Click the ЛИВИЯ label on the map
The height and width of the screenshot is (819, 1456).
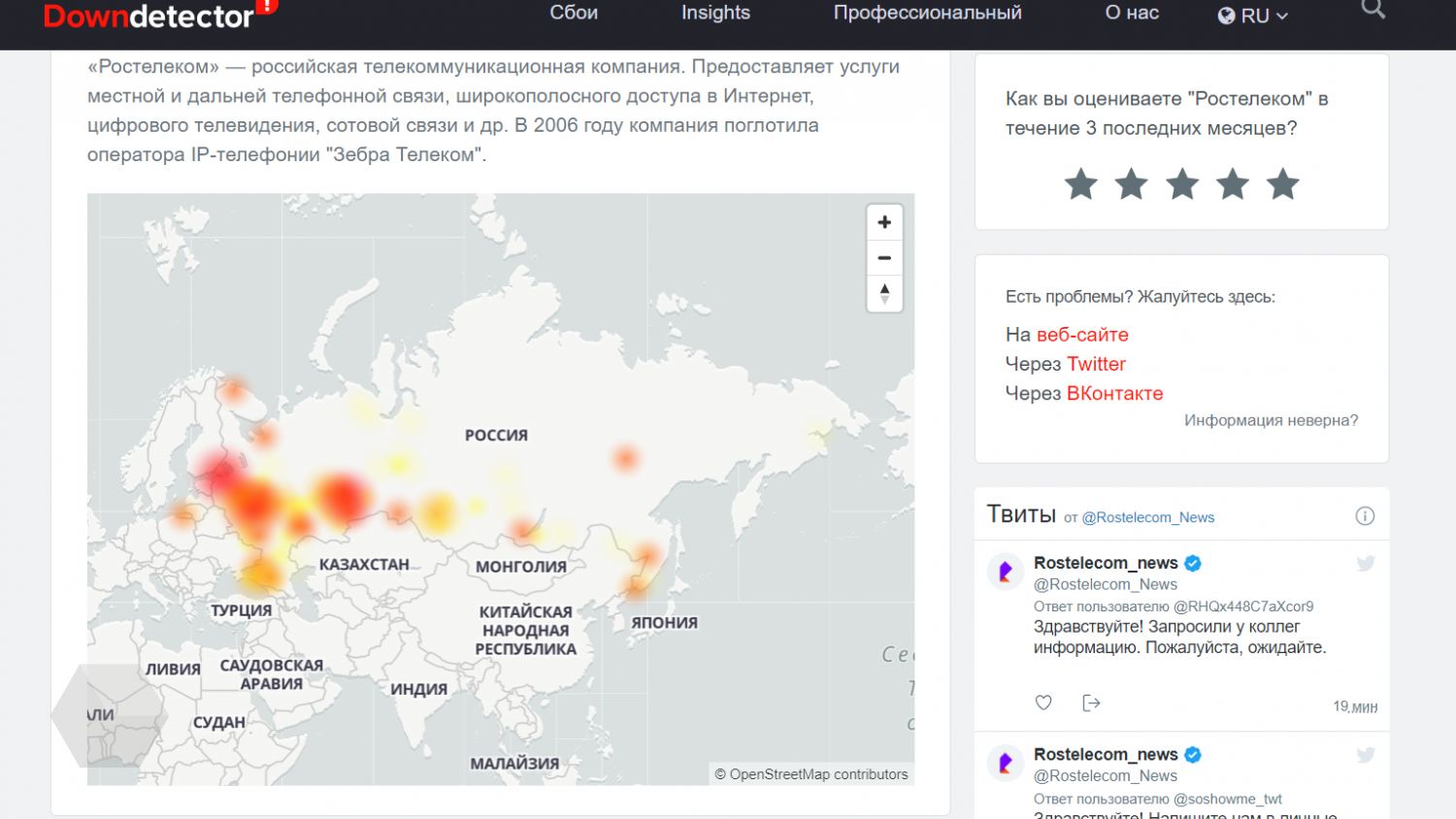[x=173, y=670]
